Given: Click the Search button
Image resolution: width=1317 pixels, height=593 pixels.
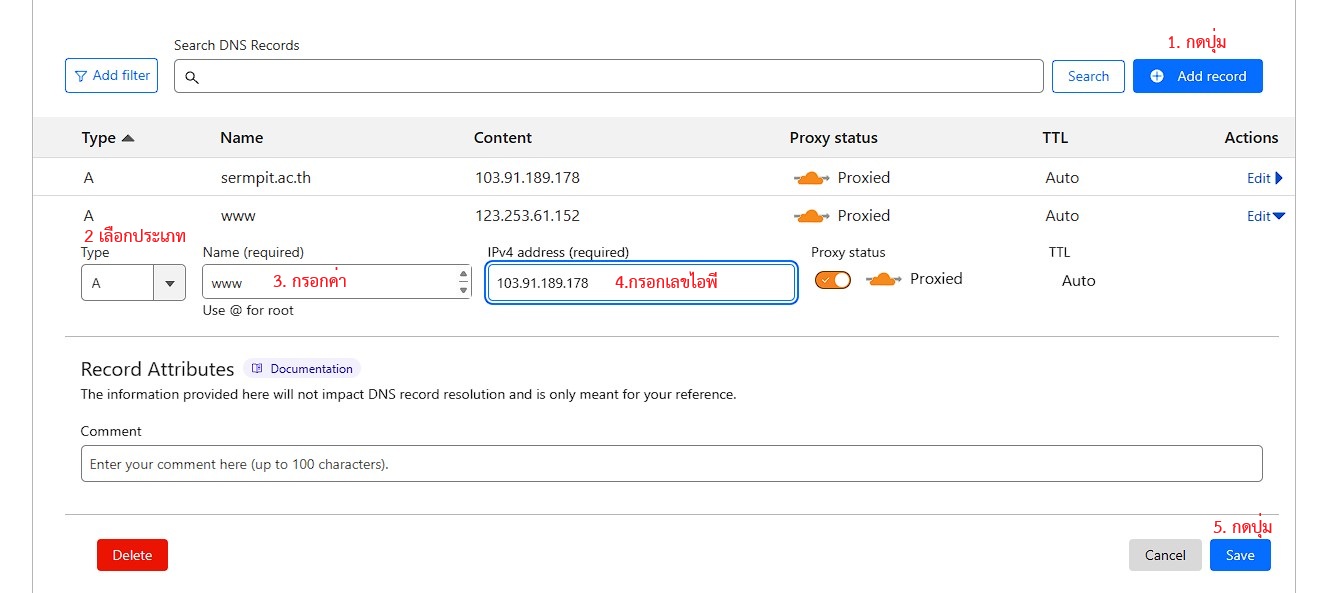Looking at the screenshot, I should (1088, 76).
